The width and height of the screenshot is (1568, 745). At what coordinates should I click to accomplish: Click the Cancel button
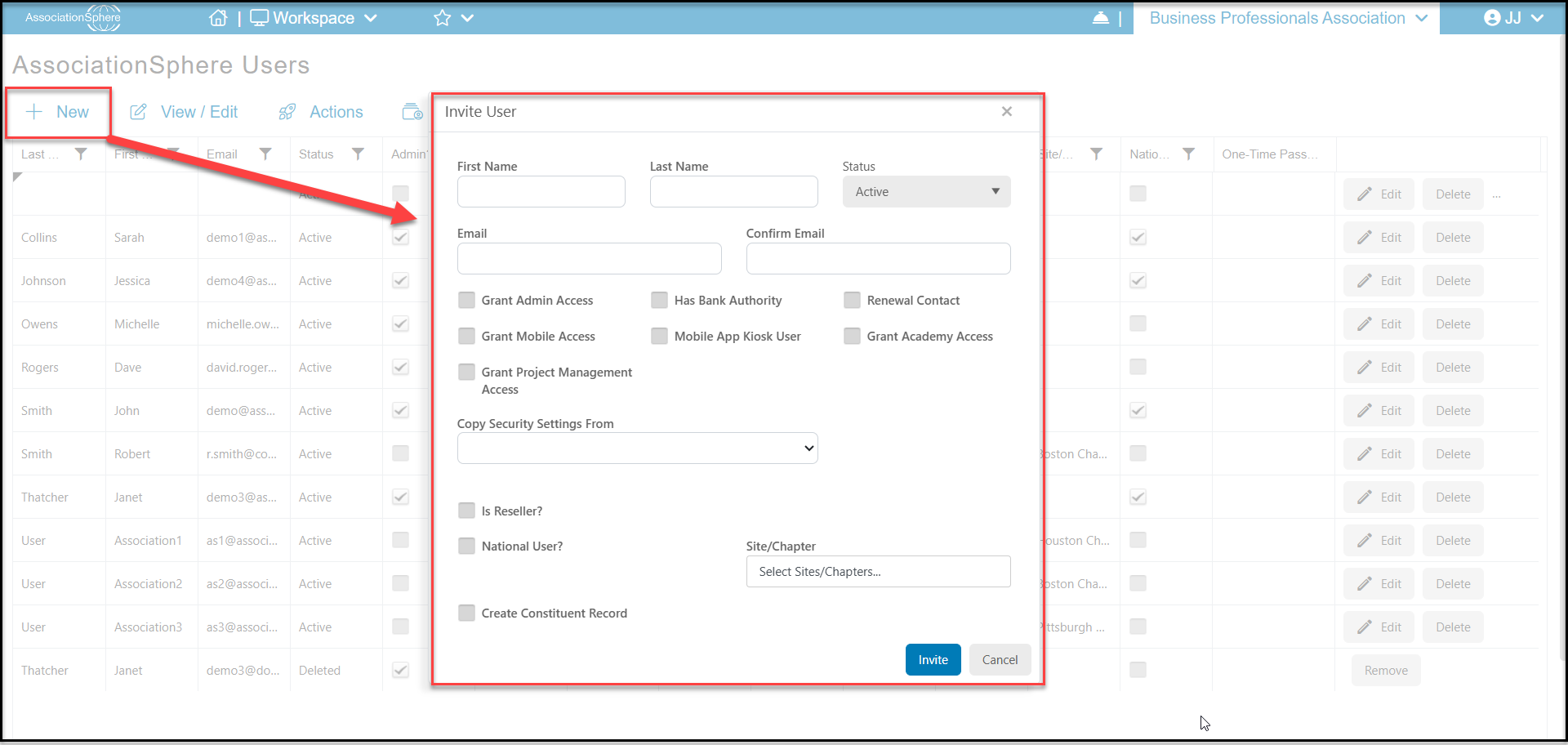(1000, 660)
